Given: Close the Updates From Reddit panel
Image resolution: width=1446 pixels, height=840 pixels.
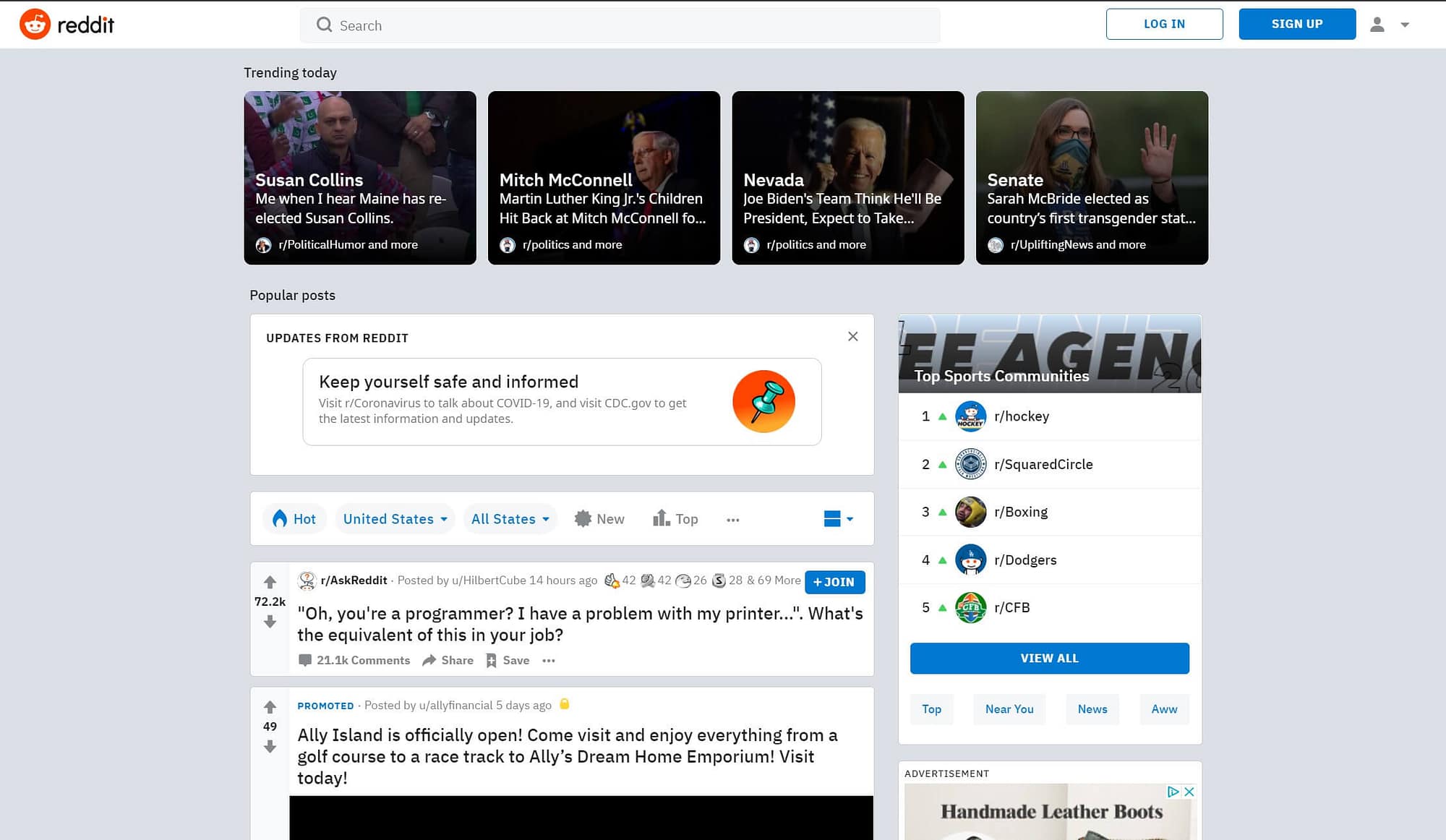Looking at the screenshot, I should pos(853,336).
